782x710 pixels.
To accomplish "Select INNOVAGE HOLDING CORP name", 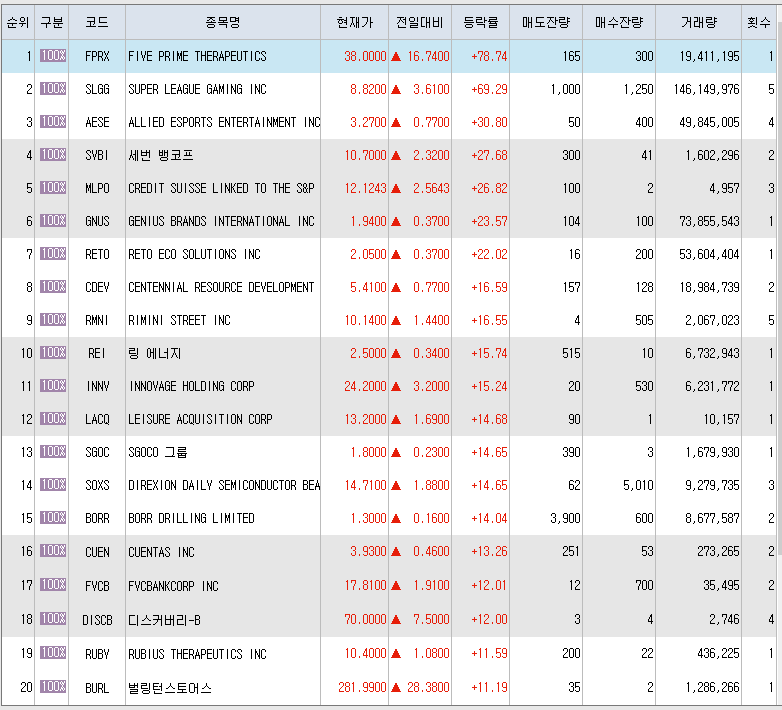I will point(192,386).
